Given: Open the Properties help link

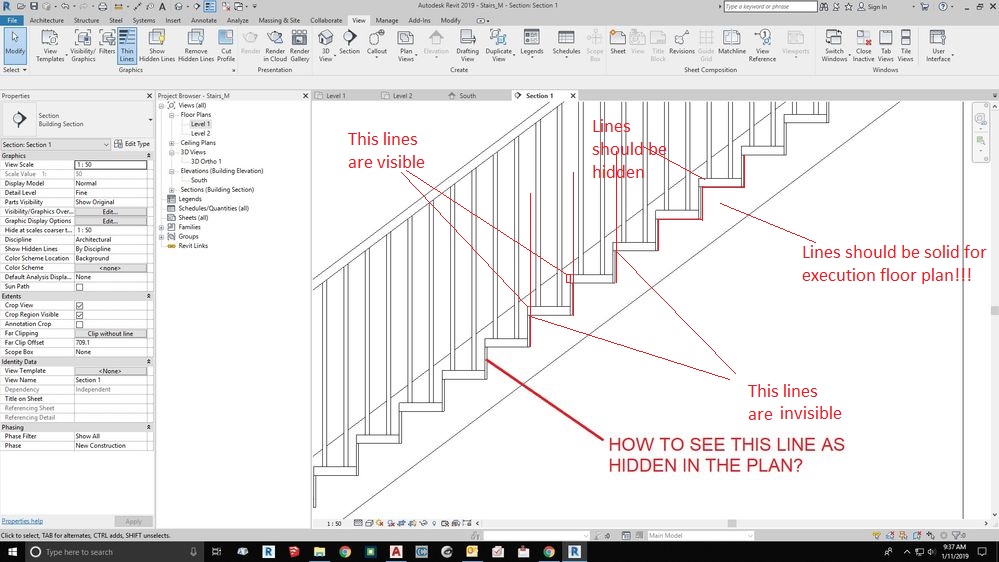Looking at the screenshot, I should 22,521.
